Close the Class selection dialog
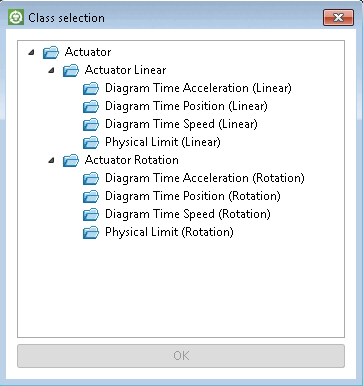Viewport: 363px width, 386px height. [x=338, y=17]
